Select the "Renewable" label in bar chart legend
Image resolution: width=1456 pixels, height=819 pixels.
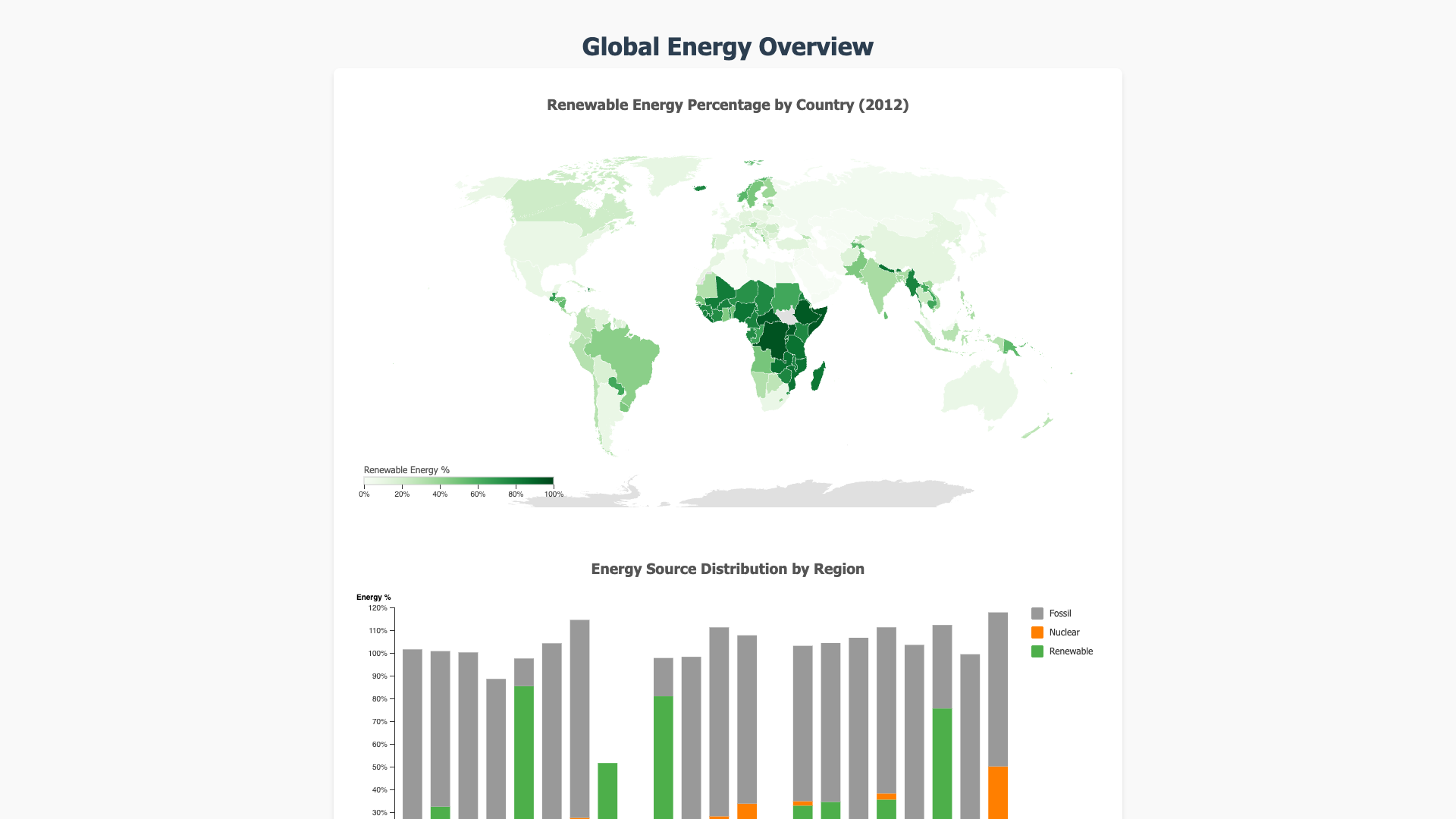coord(1071,651)
